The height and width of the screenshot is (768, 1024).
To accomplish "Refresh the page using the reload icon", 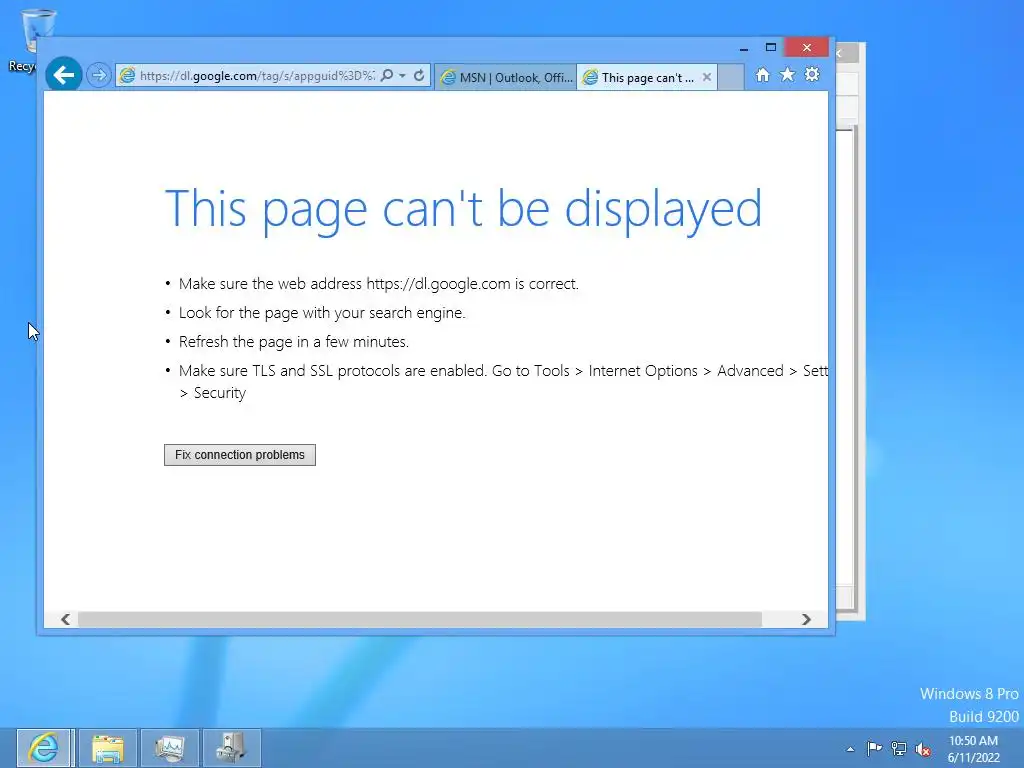I will [419, 76].
